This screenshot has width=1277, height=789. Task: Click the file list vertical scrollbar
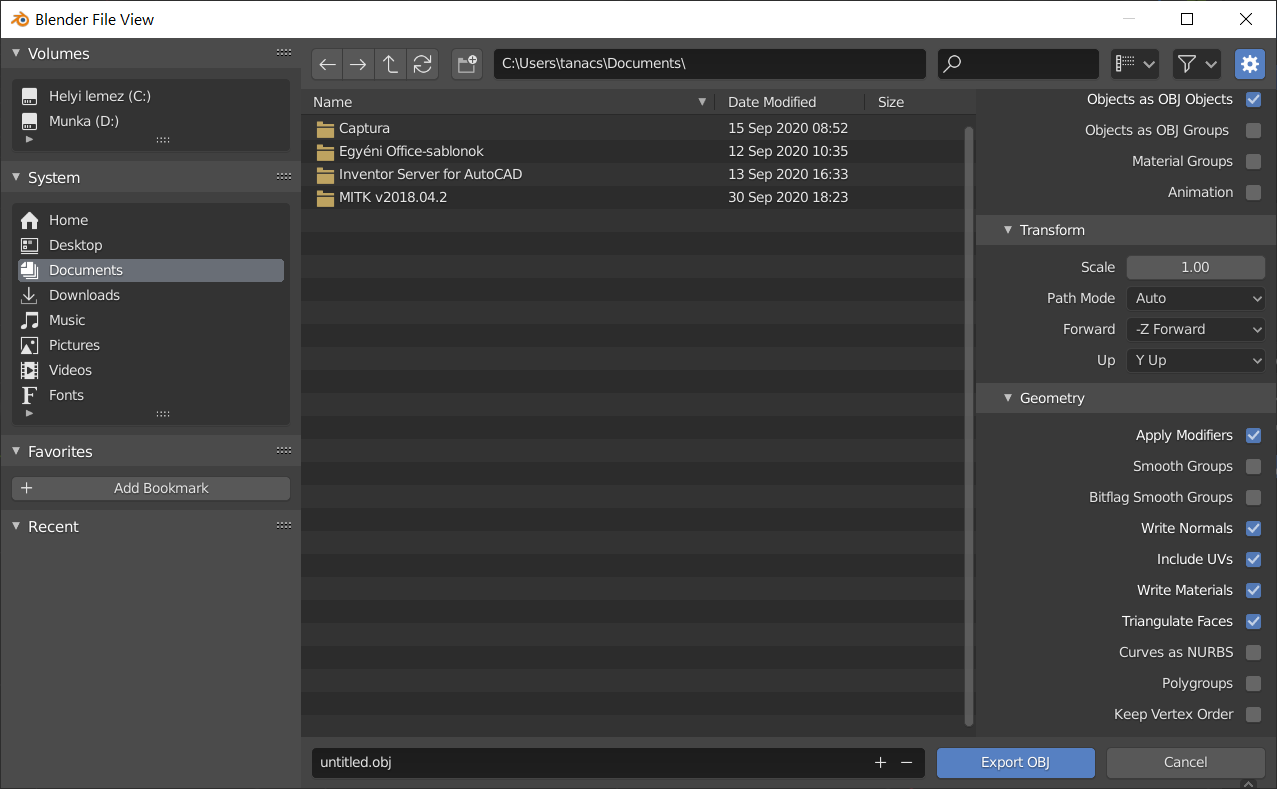point(968,425)
